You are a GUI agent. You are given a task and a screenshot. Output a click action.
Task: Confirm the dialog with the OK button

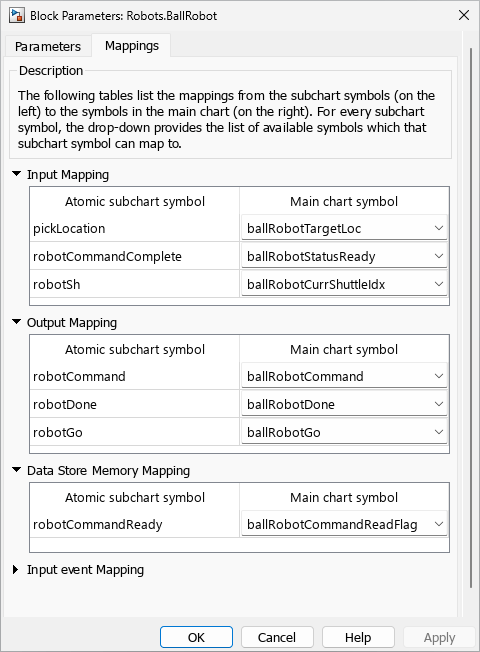pyautogui.click(x=196, y=637)
